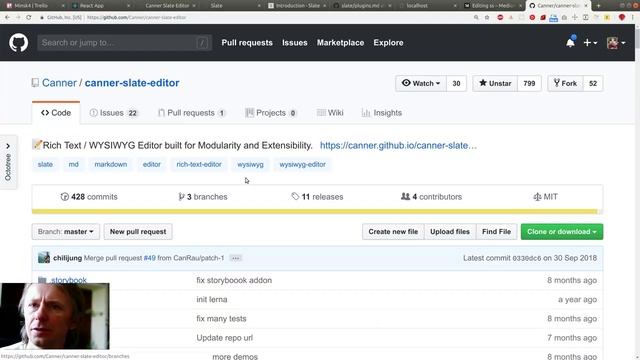This screenshot has width=640, height=360.
Task: Click Create new file
Action: pos(393,231)
